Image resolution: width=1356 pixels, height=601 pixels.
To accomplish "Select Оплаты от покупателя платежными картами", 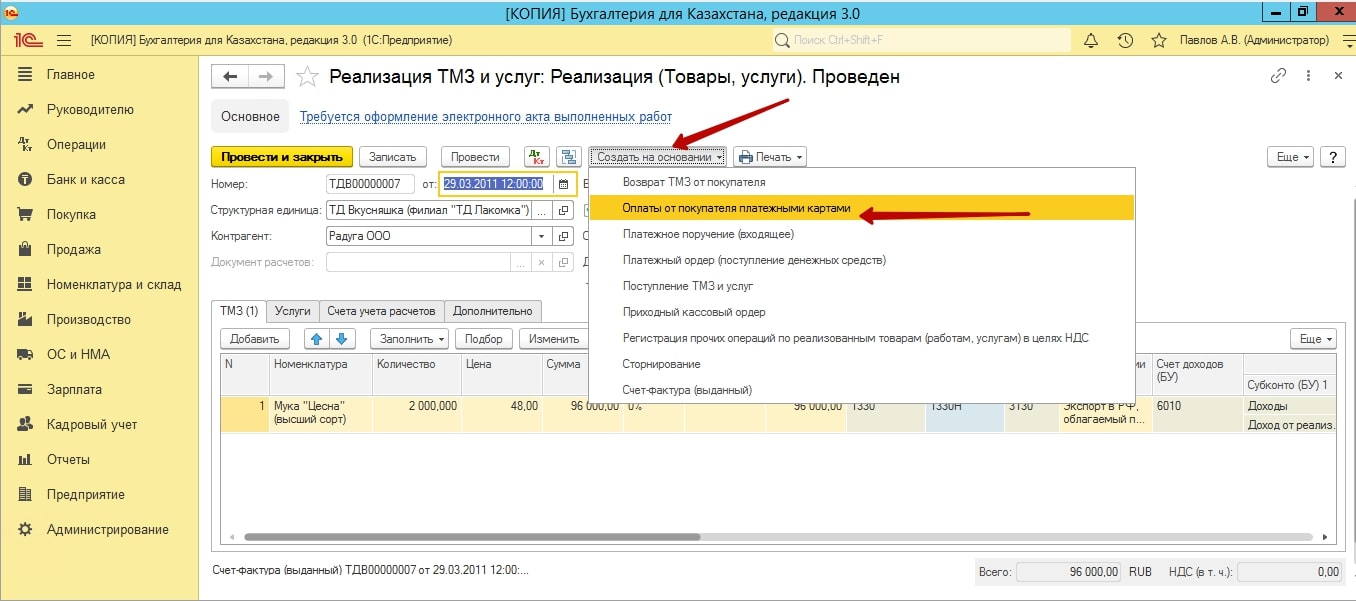I will point(736,208).
